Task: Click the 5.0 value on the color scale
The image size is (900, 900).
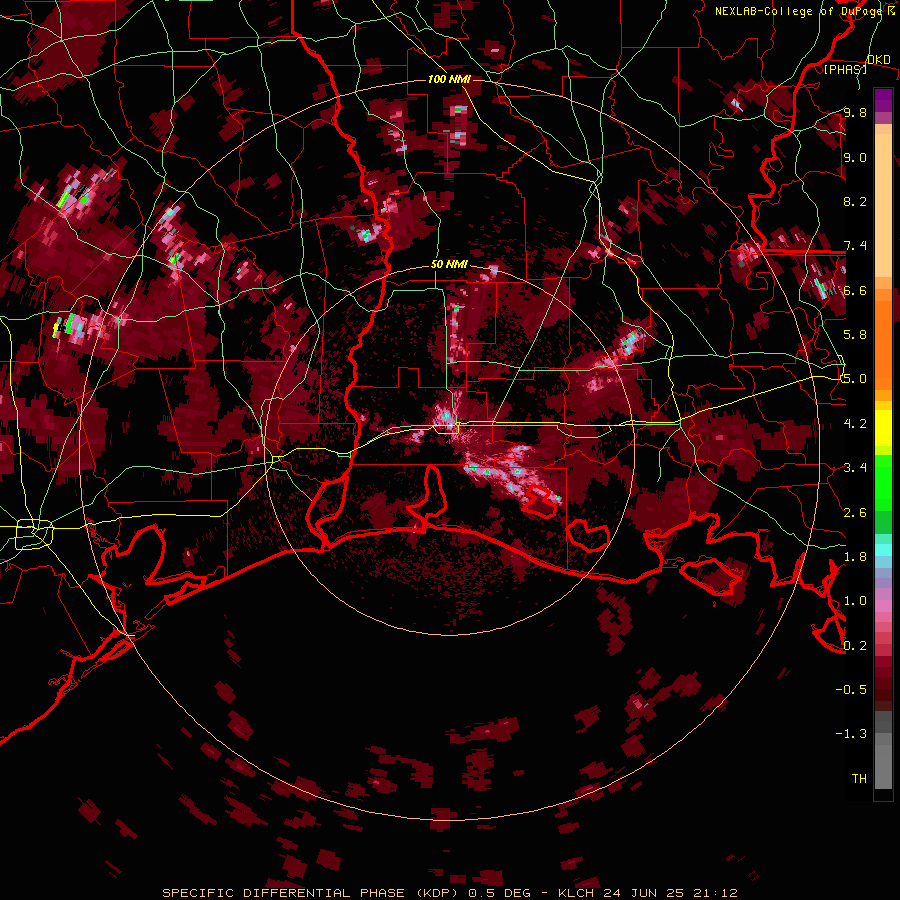Action: click(855, 379)
